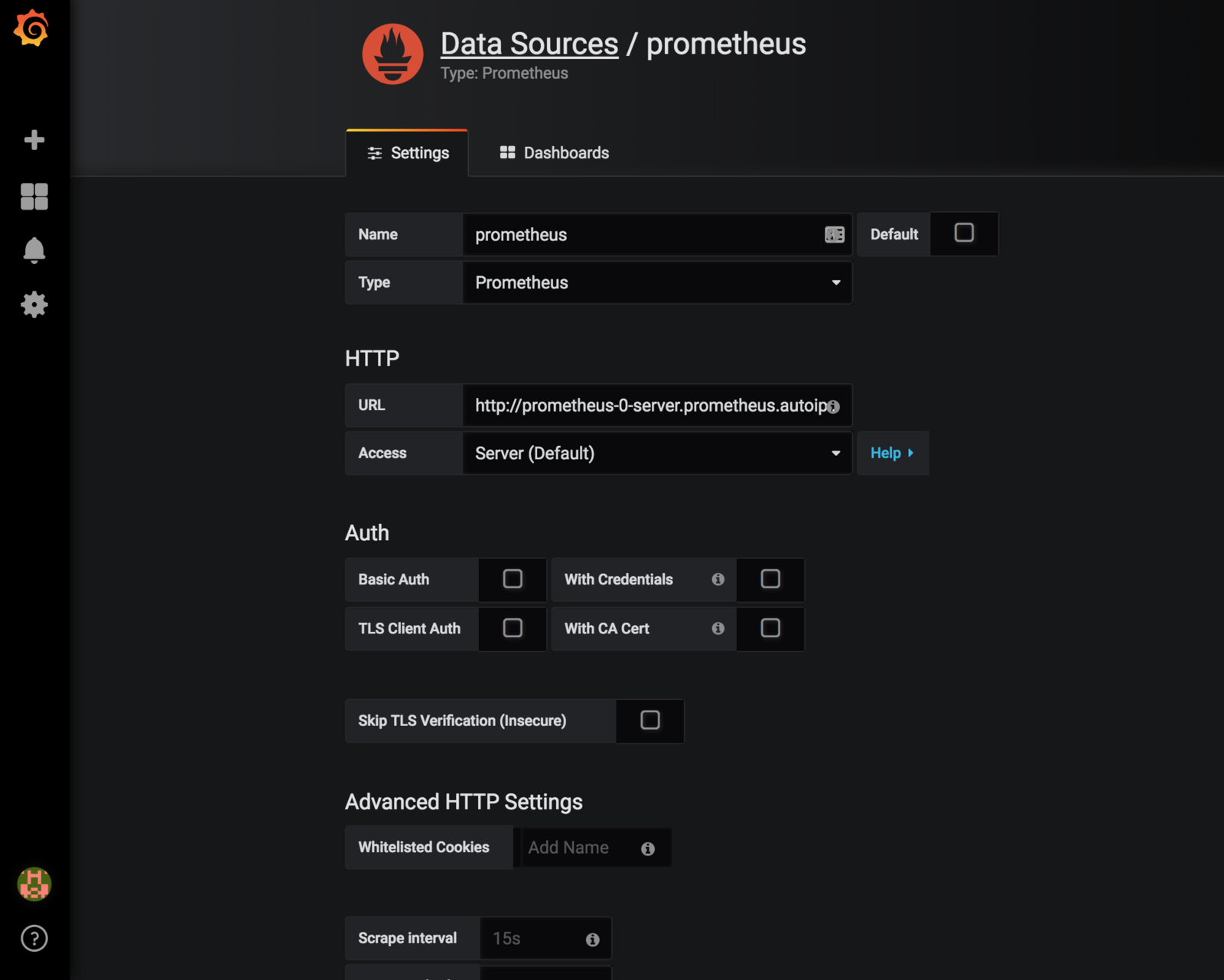Enable the With Credentials checkbox
This screenshot has width=1224, height=980.
pyautogui.click(x=770, y=579)
